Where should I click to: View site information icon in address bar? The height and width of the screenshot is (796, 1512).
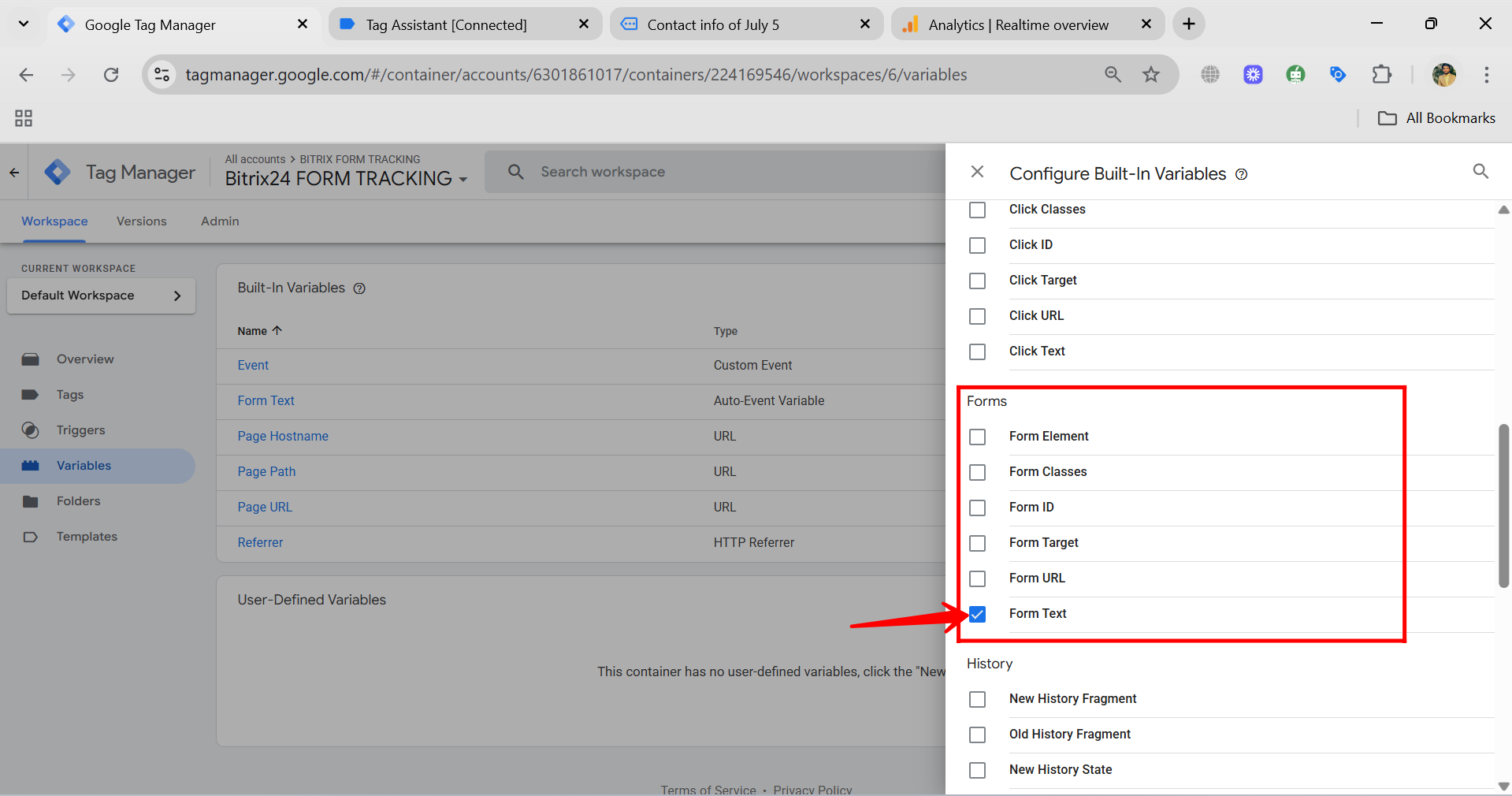tap(162, 75)
